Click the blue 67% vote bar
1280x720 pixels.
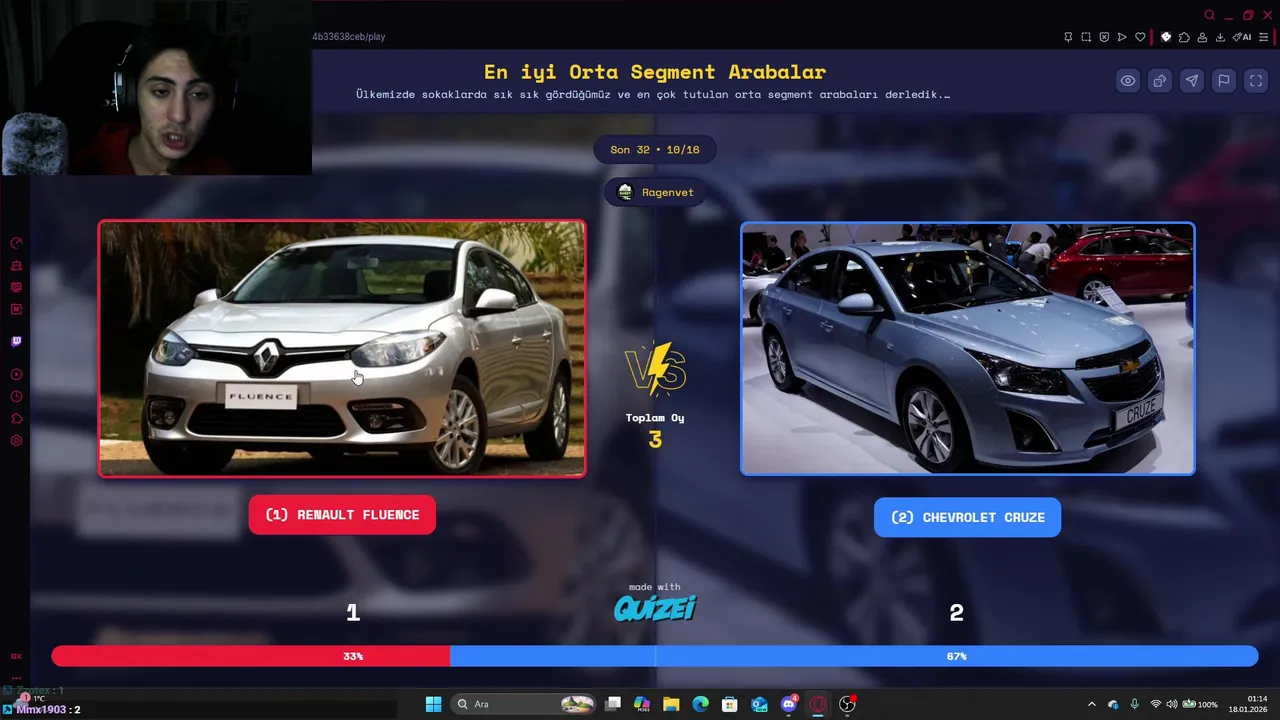click(x=854, y=656)
